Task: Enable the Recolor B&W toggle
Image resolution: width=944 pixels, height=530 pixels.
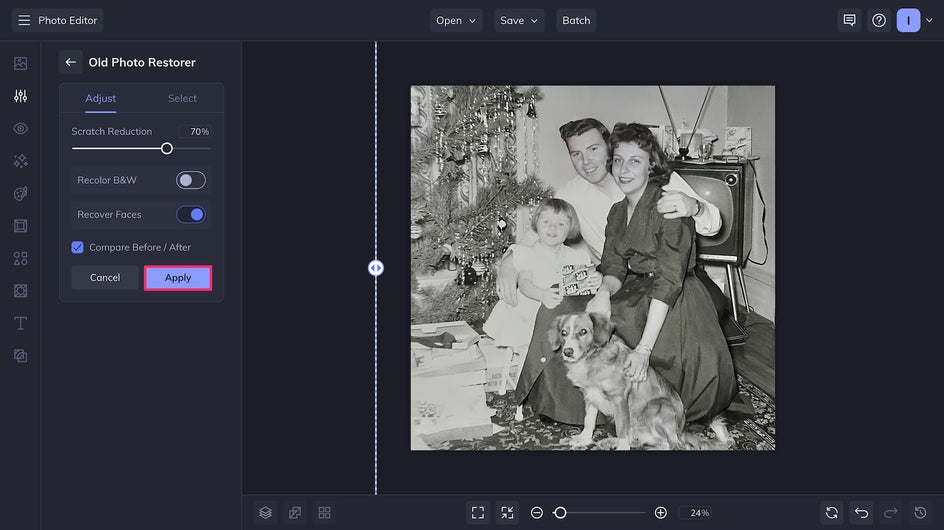Action: tap(191, 180)
